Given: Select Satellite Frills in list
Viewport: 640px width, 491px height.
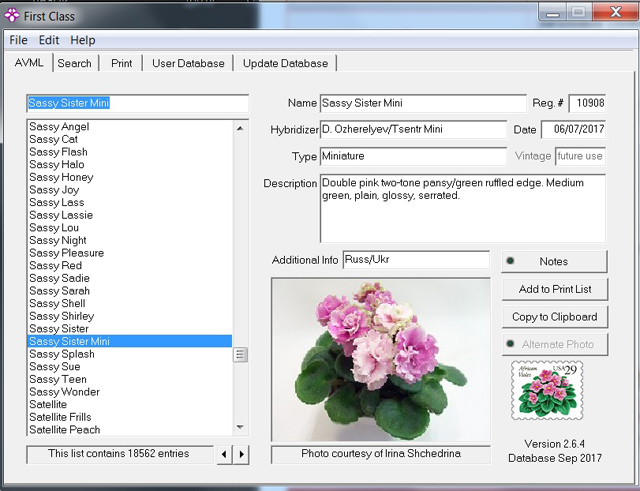Looking at the screenshot, I should 130,417.
